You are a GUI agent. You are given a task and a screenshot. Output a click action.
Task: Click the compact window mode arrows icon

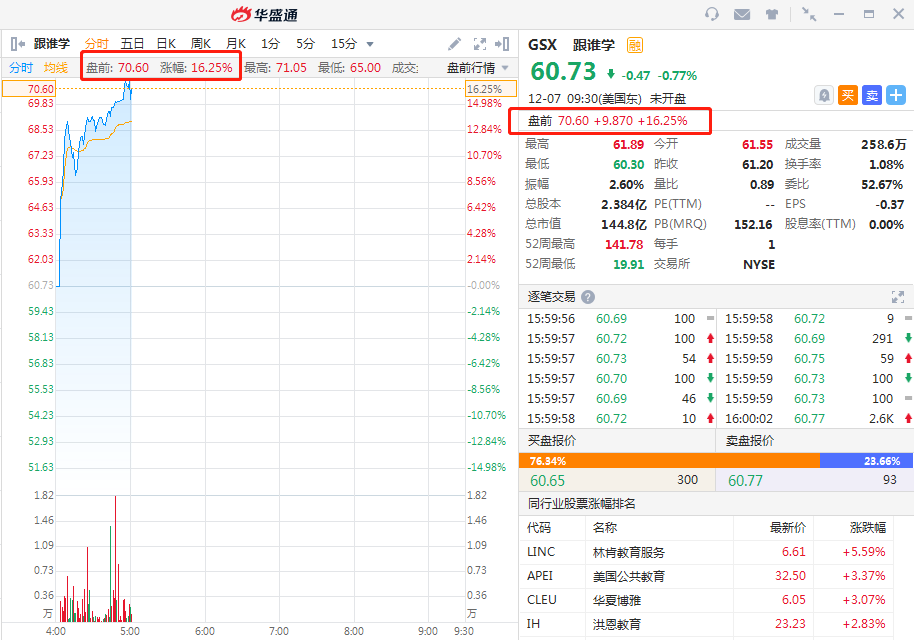pos(809,14)
